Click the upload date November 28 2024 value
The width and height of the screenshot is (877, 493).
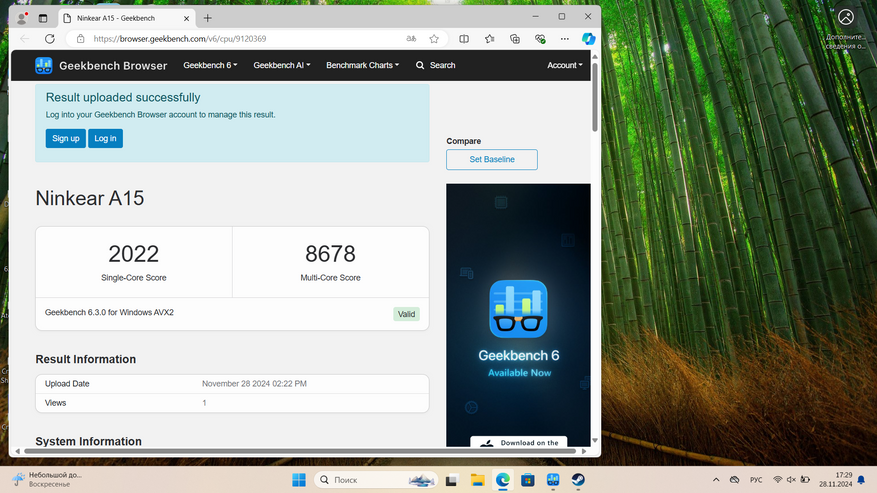click(254, 384)
